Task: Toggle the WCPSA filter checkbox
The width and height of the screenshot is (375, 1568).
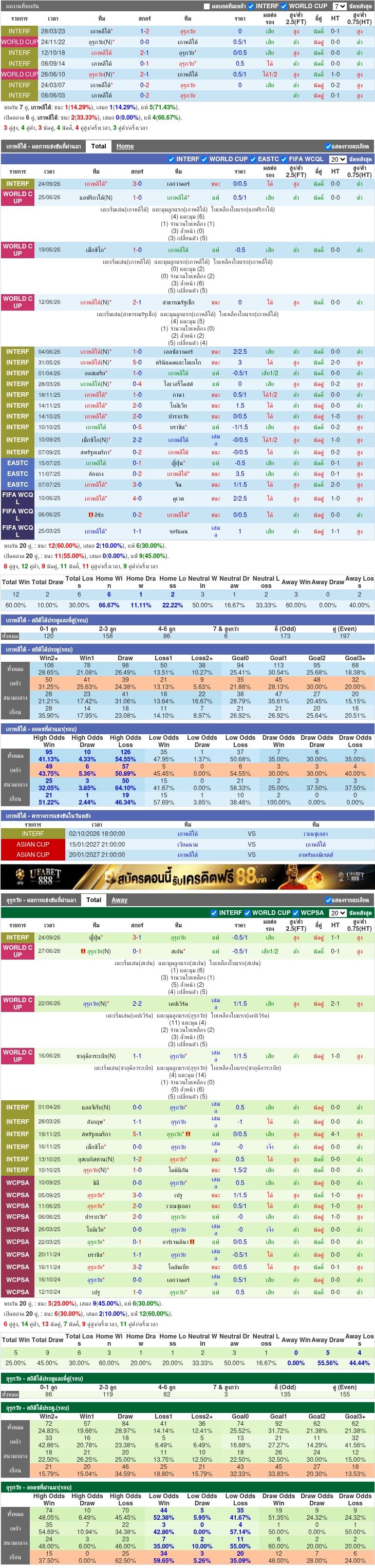Action: [x=296, y=913]
